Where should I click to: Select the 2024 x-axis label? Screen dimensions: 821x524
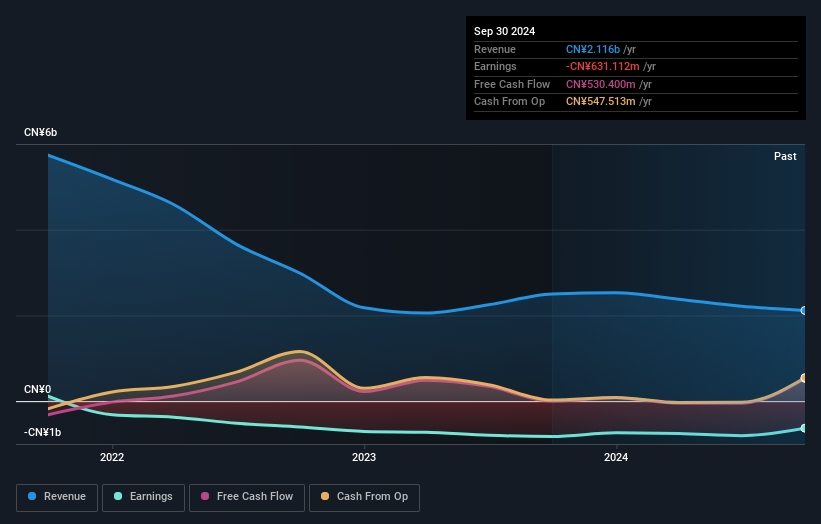(x=616, y=457)
